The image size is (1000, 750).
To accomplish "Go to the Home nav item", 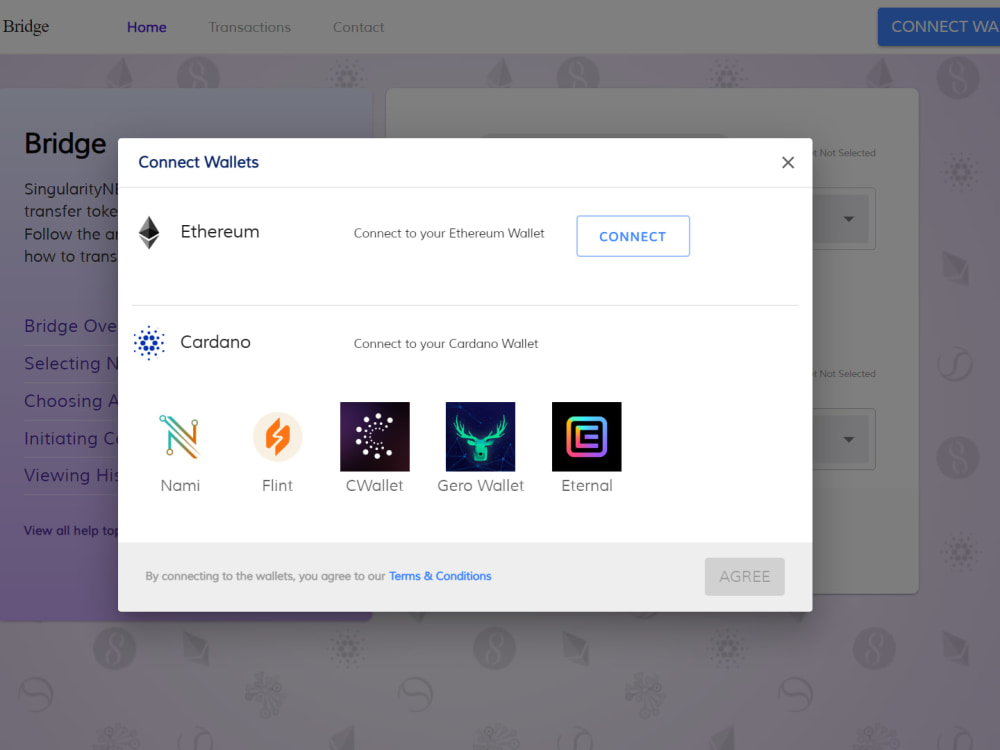I will 147,27.
